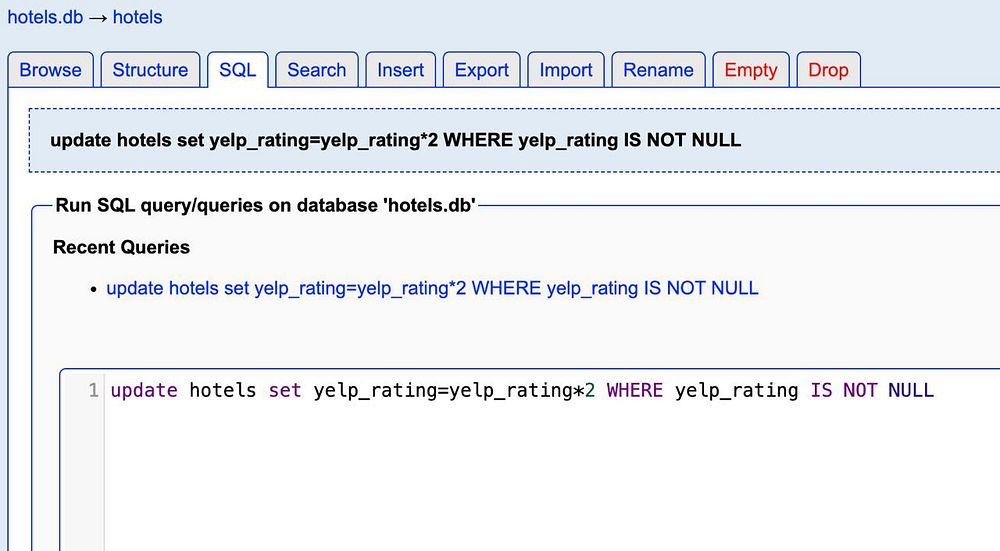Select the SQL tab
Image resolution: width=1000 pixels, height=551 pixels.
pos(237,70)
